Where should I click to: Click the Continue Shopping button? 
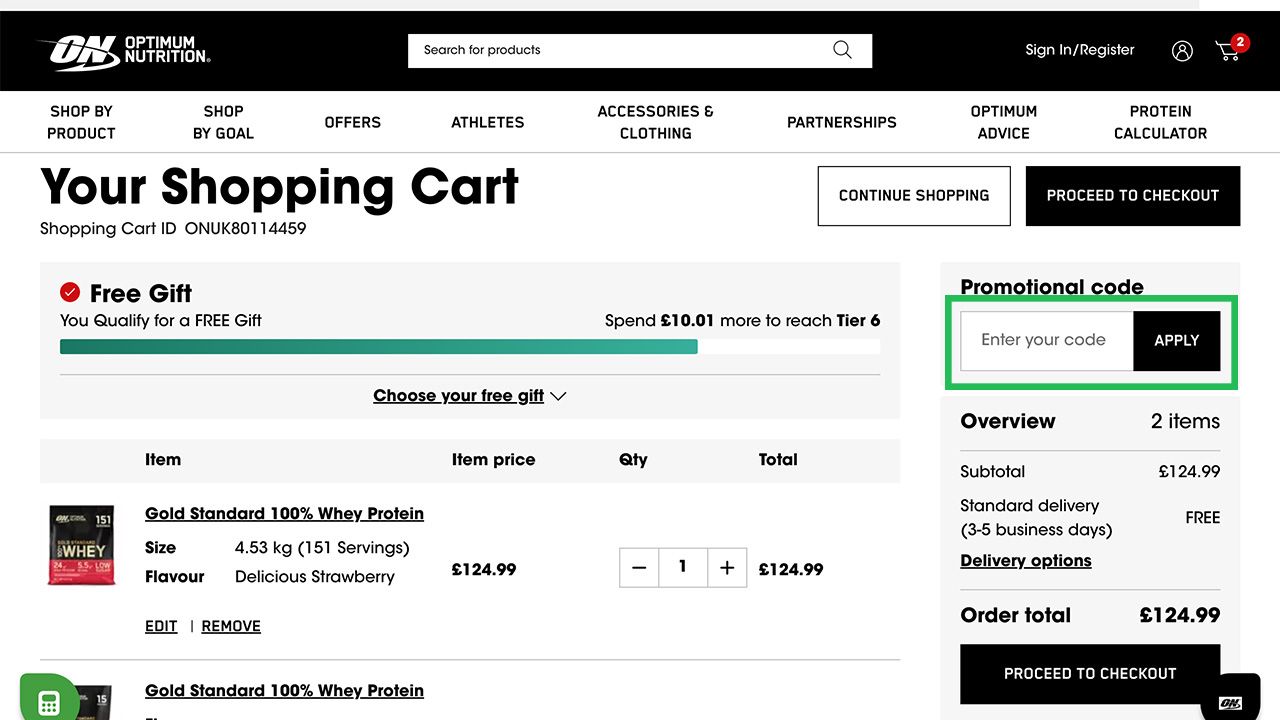[914, 196]
